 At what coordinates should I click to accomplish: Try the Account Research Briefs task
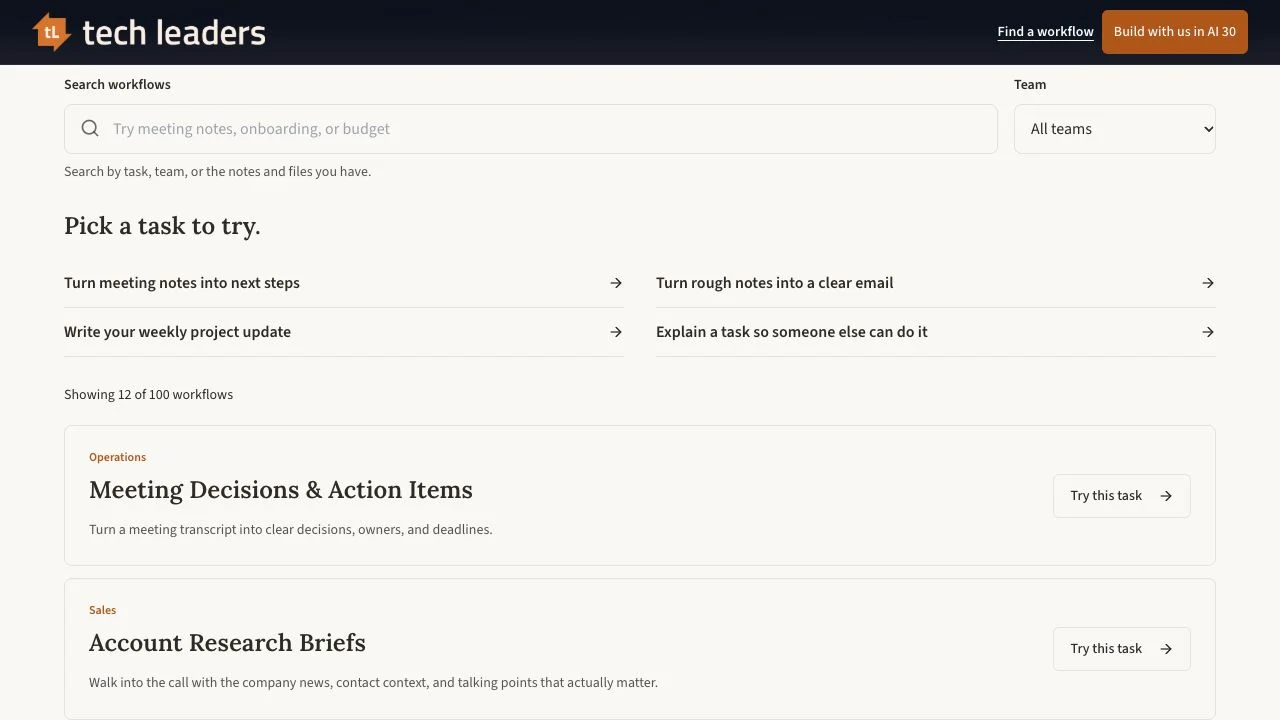(1122, 649)
